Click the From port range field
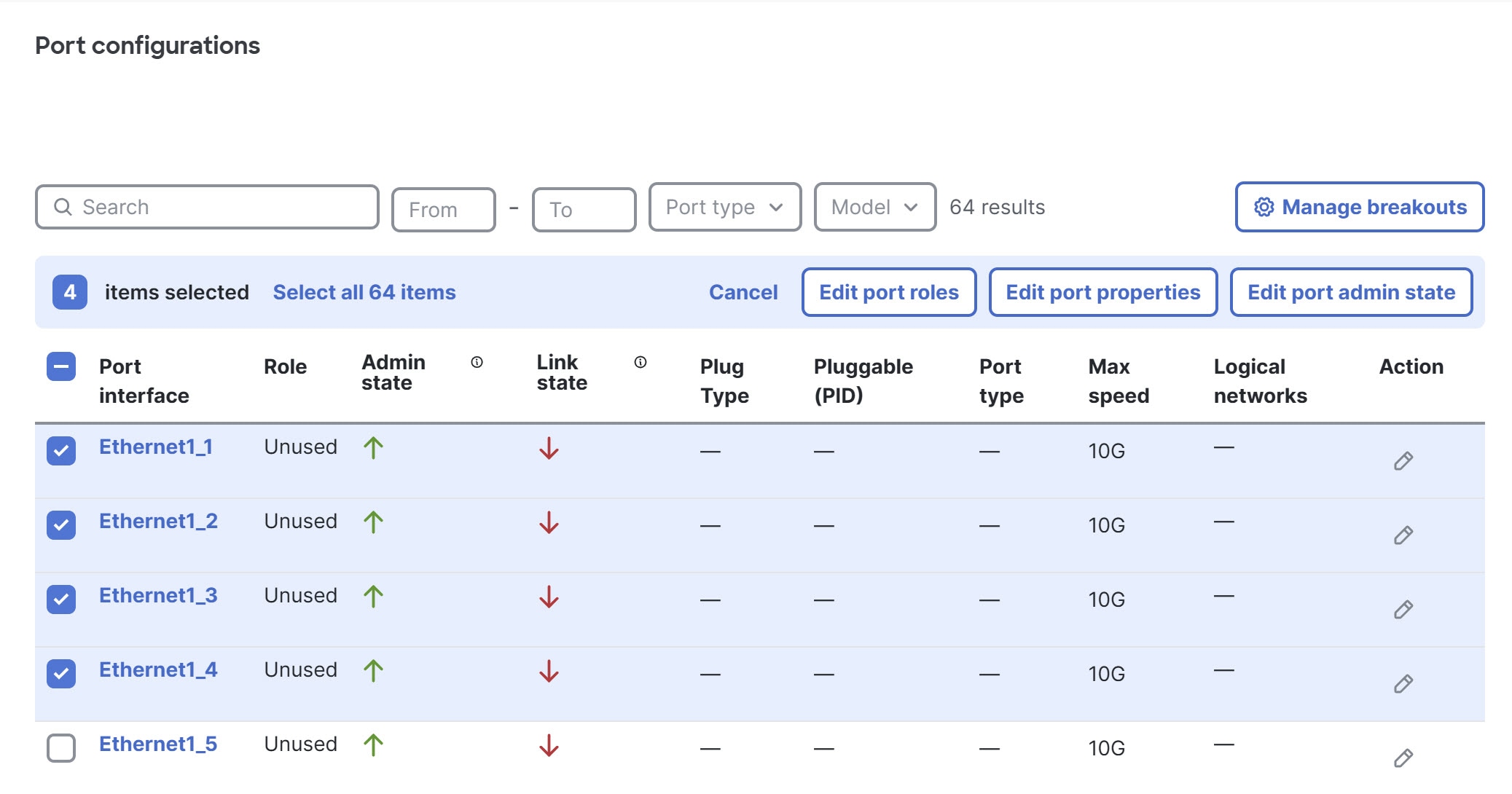The height and width of the screenshot is (794, 1512). click(443, 211)
